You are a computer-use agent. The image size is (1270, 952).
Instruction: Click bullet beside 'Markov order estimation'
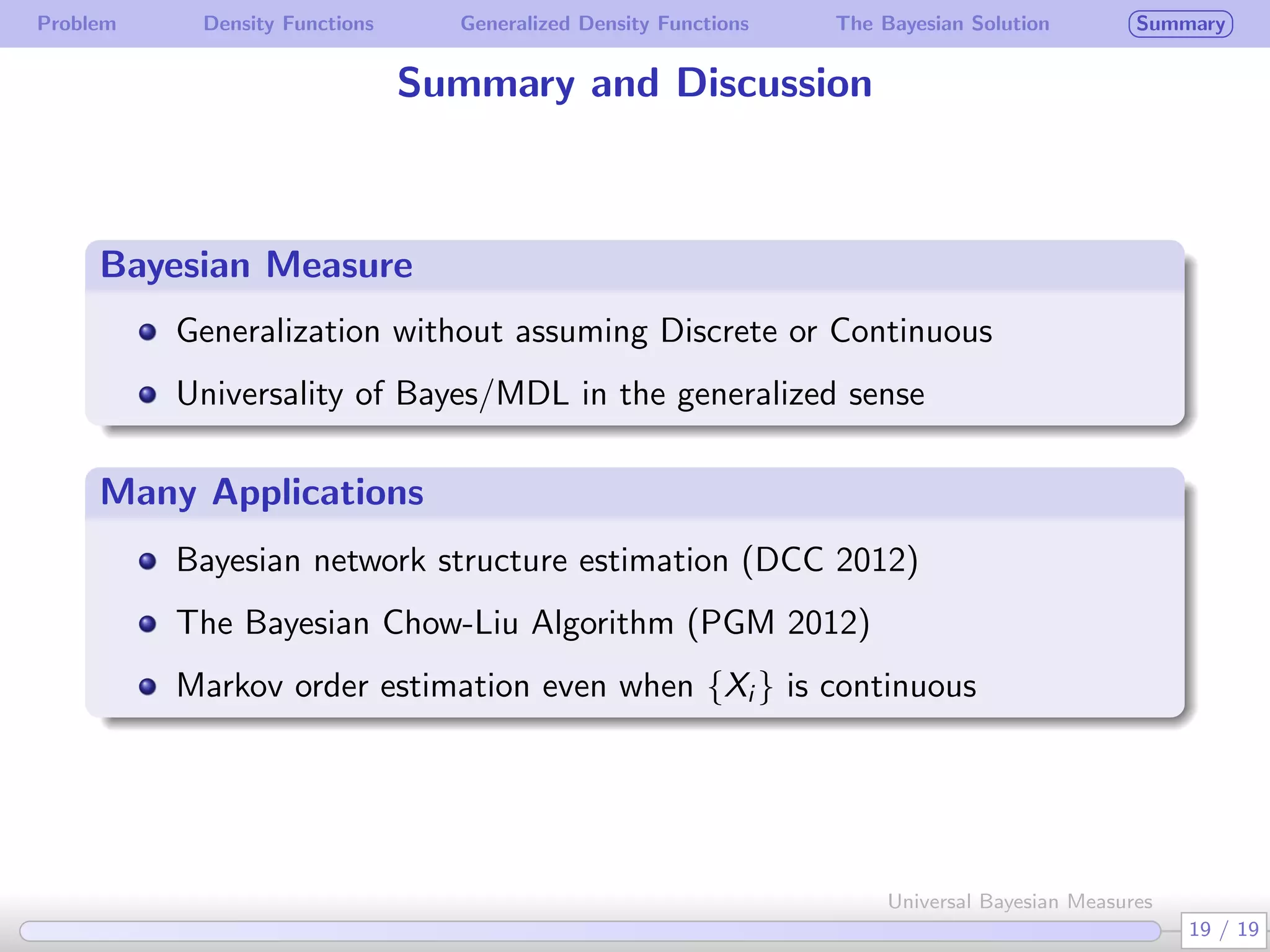(148, 687)
